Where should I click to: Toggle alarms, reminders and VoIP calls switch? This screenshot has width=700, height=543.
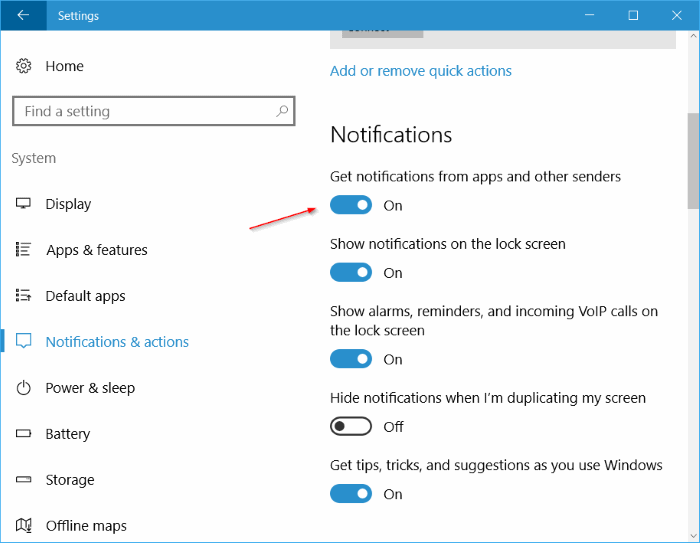coord(351,359)
